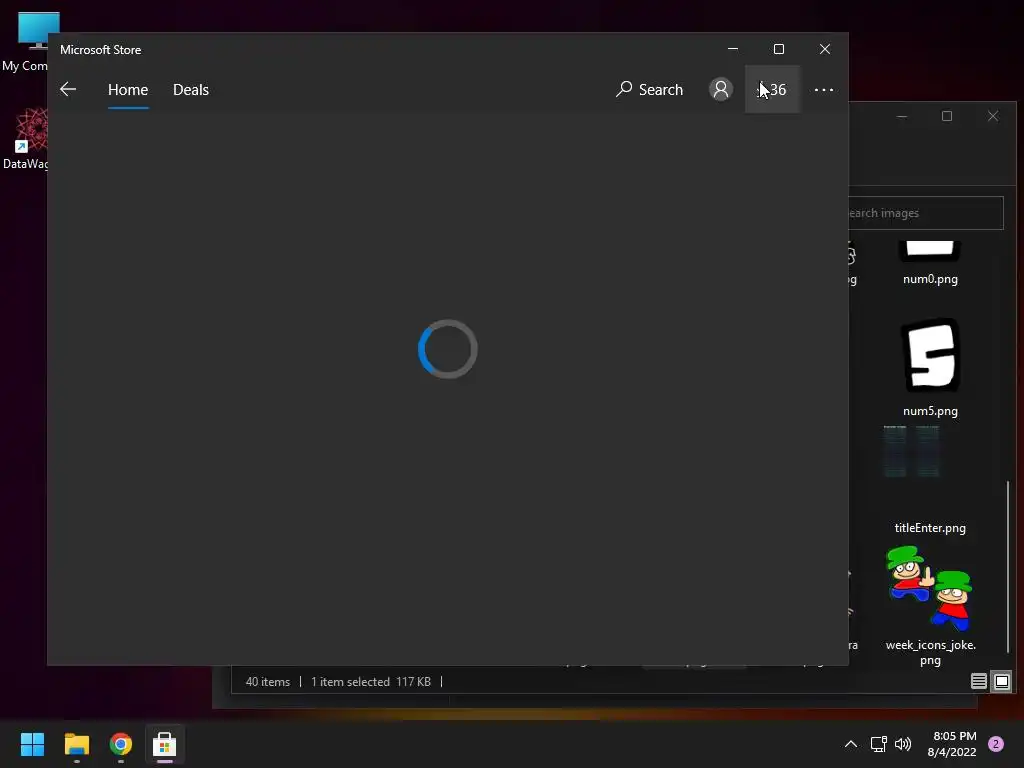
Task: Open the user account profile icon
Action: point(720,89)
